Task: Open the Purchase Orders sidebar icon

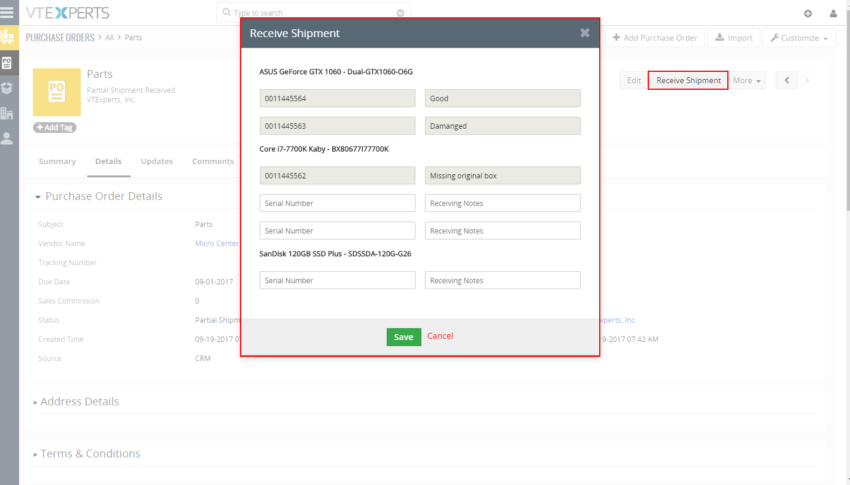Action: pyautogui.click(x=7, y=63)
